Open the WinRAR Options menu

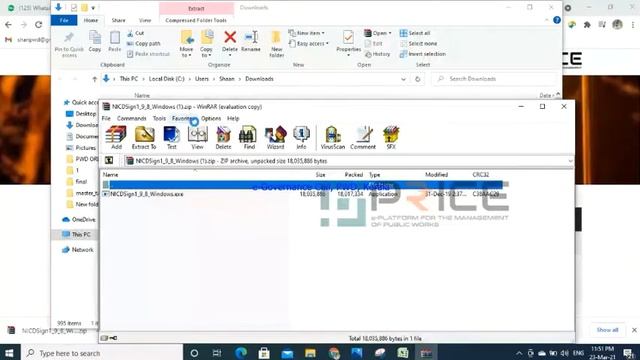[x=211, y=118]
